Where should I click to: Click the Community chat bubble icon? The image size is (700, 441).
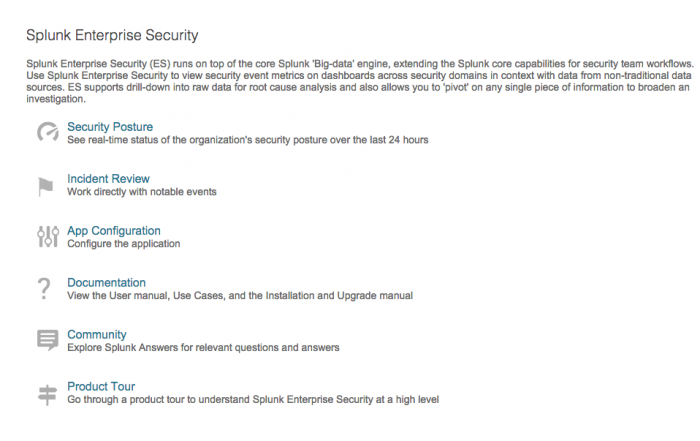48,340
